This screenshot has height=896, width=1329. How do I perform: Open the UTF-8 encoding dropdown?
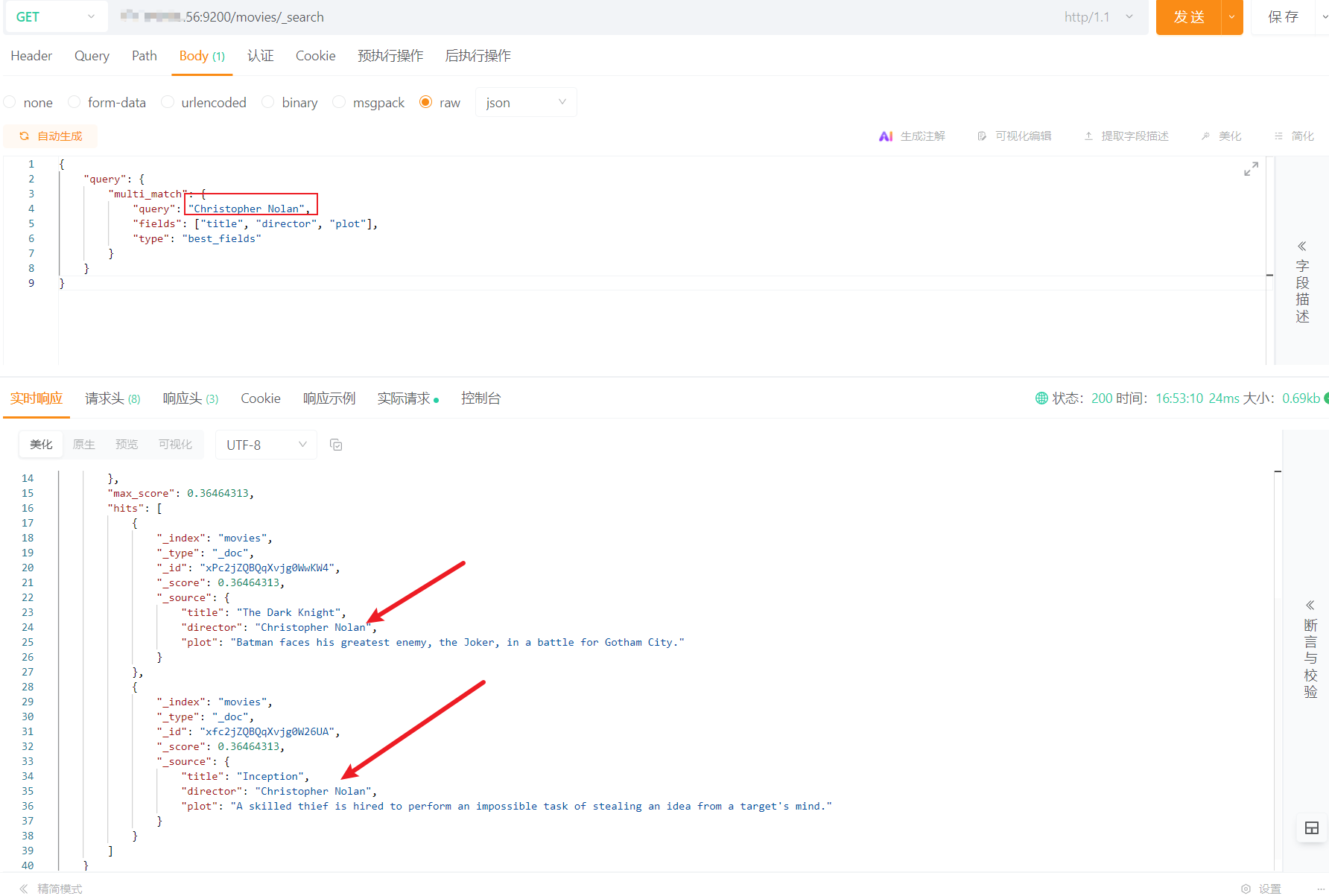coord(266,445)
